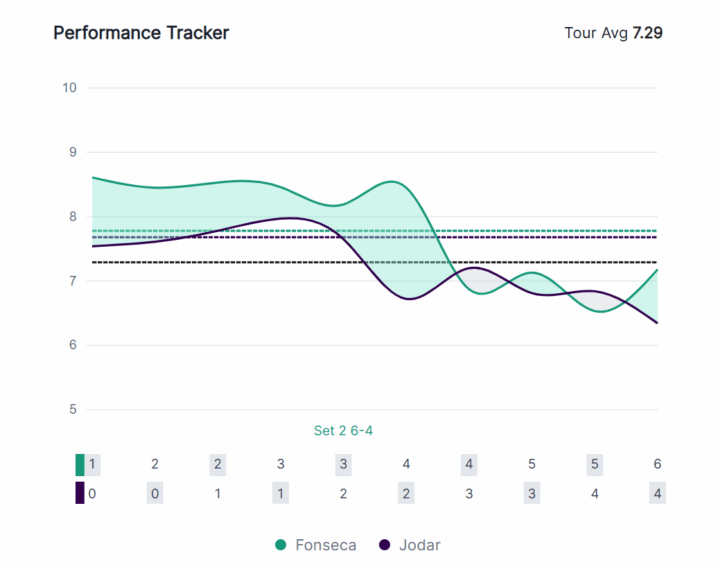Click the Performance Tracker title

141,33
